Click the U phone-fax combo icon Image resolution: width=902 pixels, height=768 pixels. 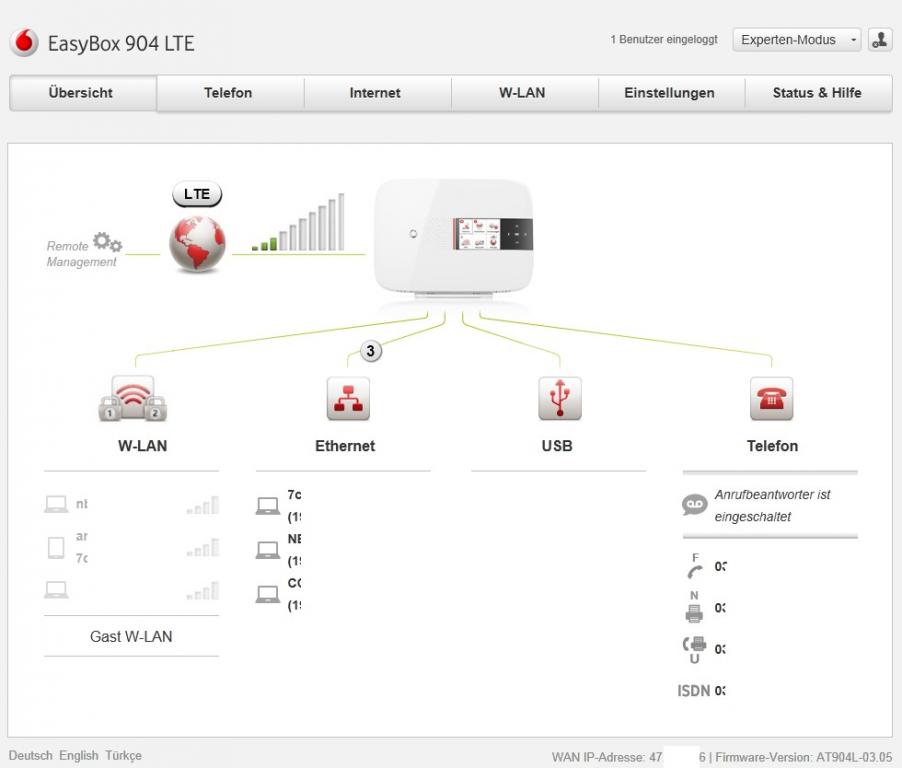pyautogui.click(x=694, y=649)
